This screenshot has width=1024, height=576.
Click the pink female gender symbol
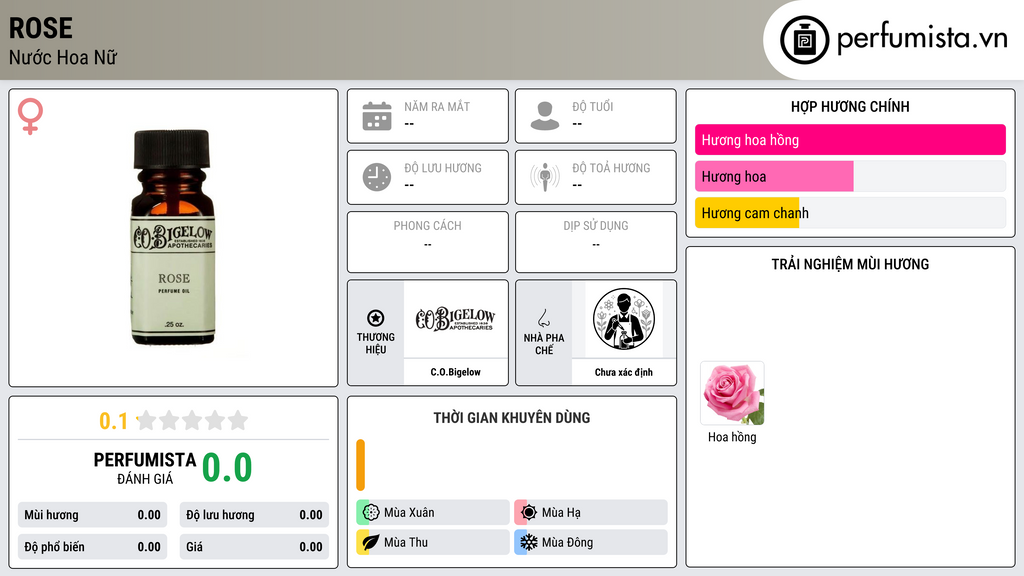click(x=30, y=116)
